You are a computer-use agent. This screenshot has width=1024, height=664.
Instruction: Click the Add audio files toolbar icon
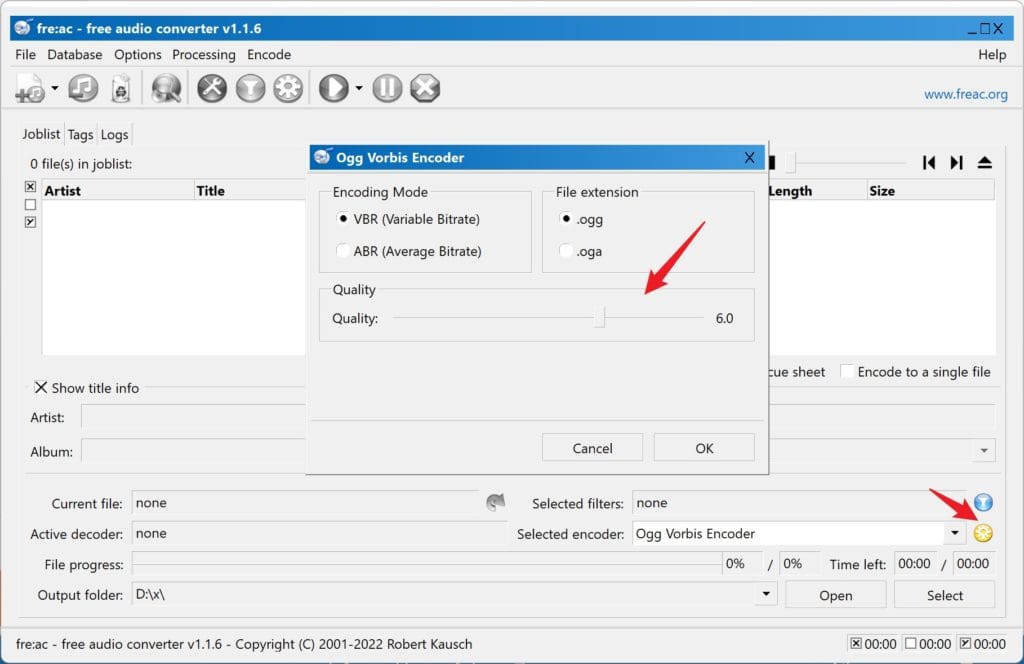coord(30,88)
